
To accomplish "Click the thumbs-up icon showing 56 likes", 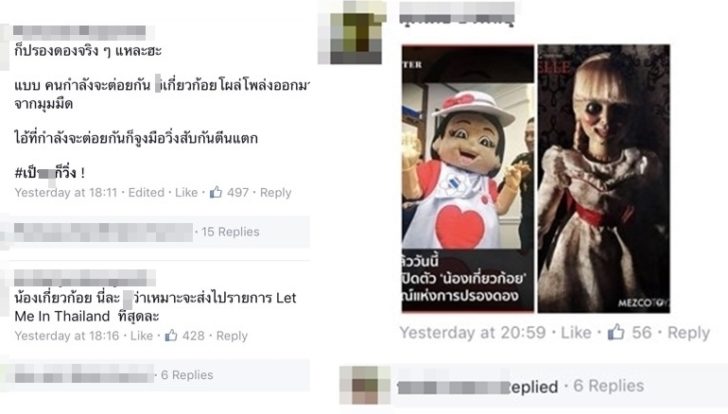I will coord(616,332).
